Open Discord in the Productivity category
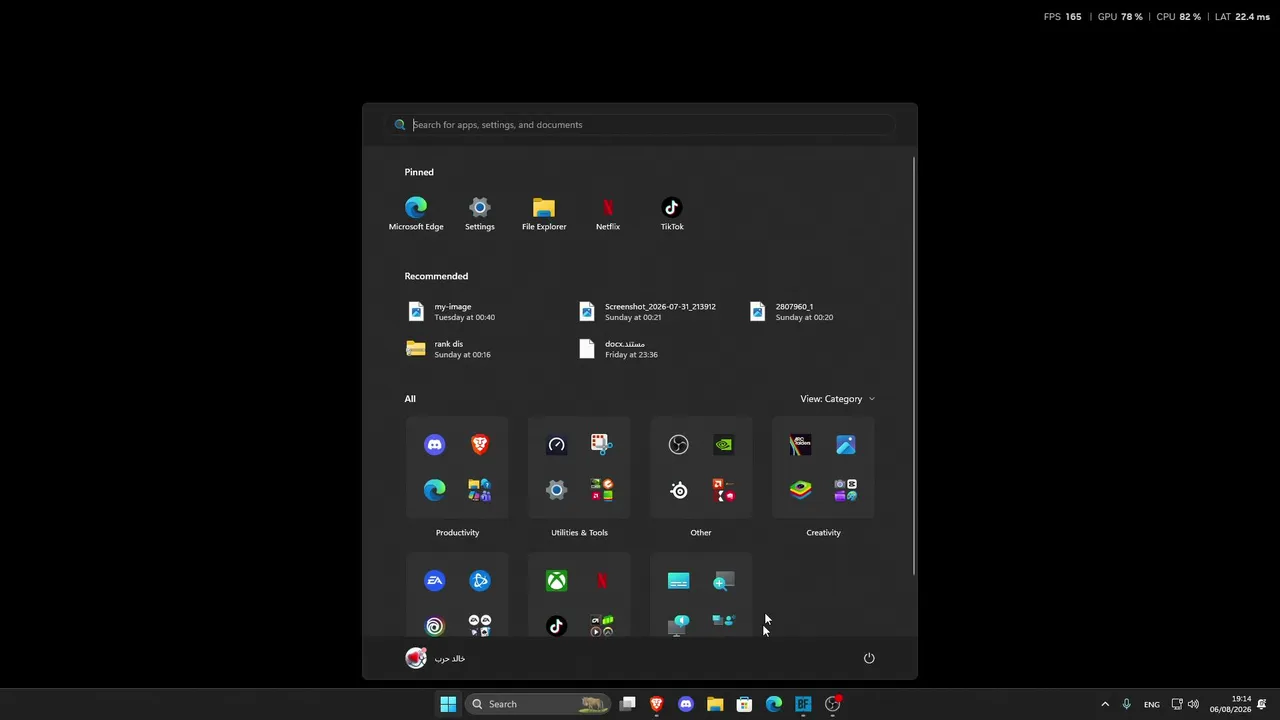Image resolution: width=1280 pixels, height=720 pixels. click(435, 445)
